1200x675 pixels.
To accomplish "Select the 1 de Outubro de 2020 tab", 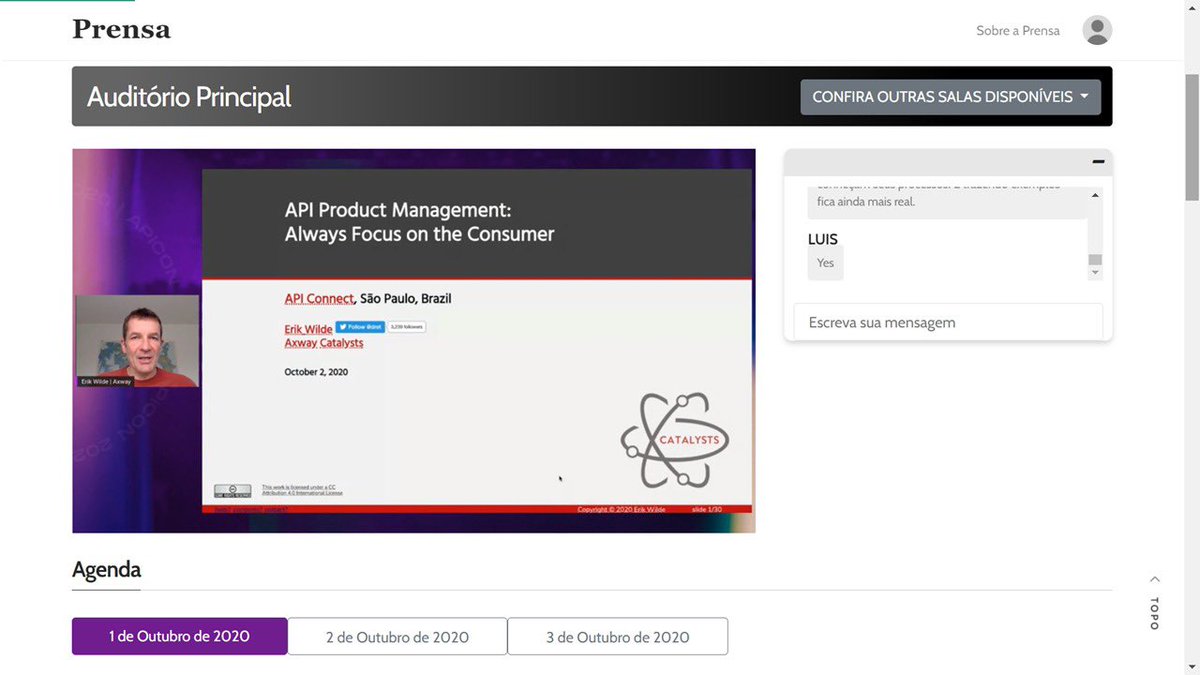I will tap(179, 636).
